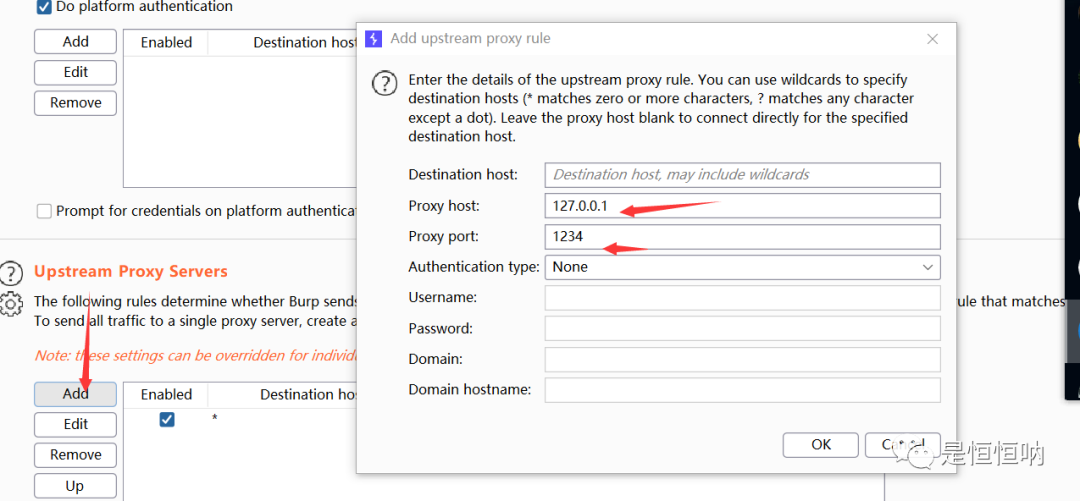Uncheck Enabled box for the * proxy rule
1080x501 pixels.
[167, 420]
